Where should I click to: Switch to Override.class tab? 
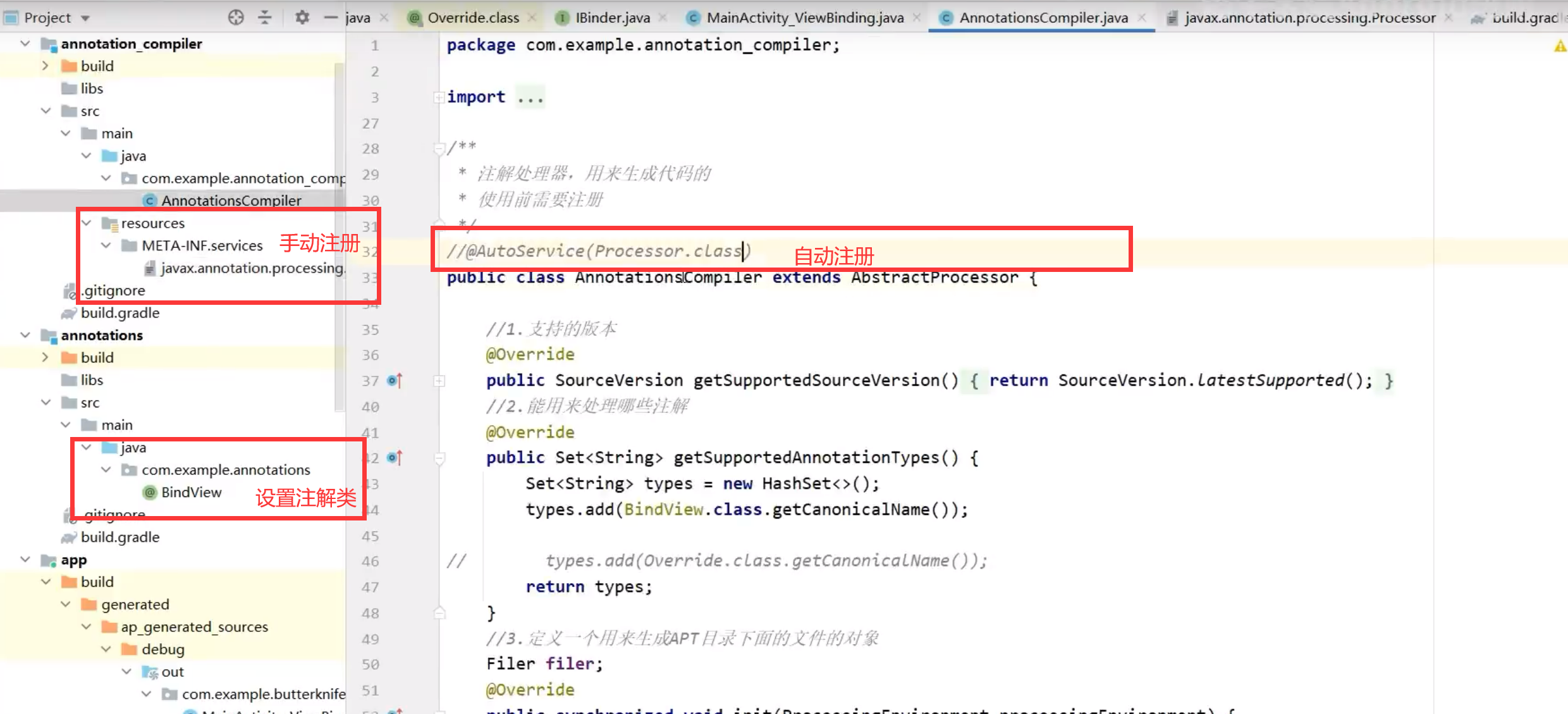pos(473,18)
